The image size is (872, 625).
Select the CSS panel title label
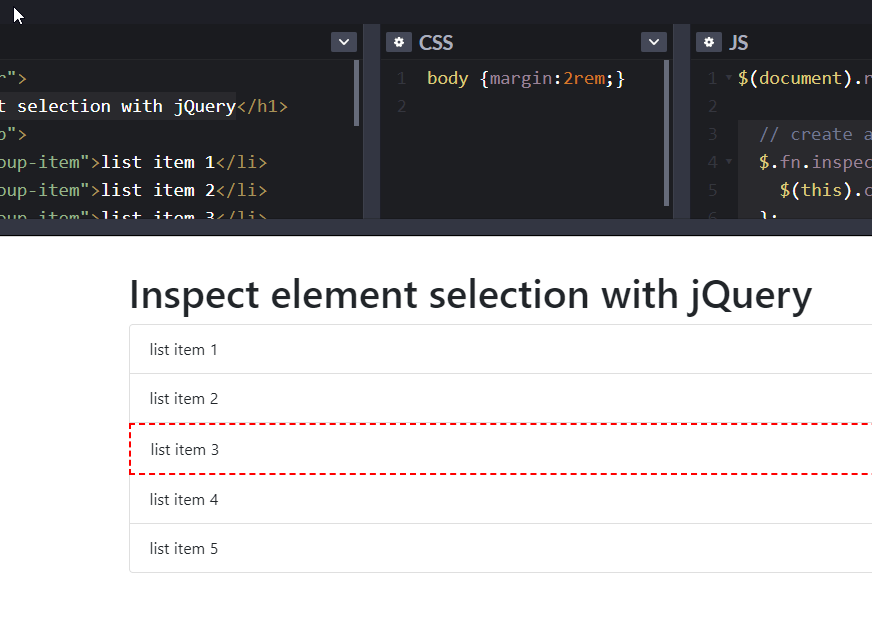pyautogui.click(x=436, y=43)
